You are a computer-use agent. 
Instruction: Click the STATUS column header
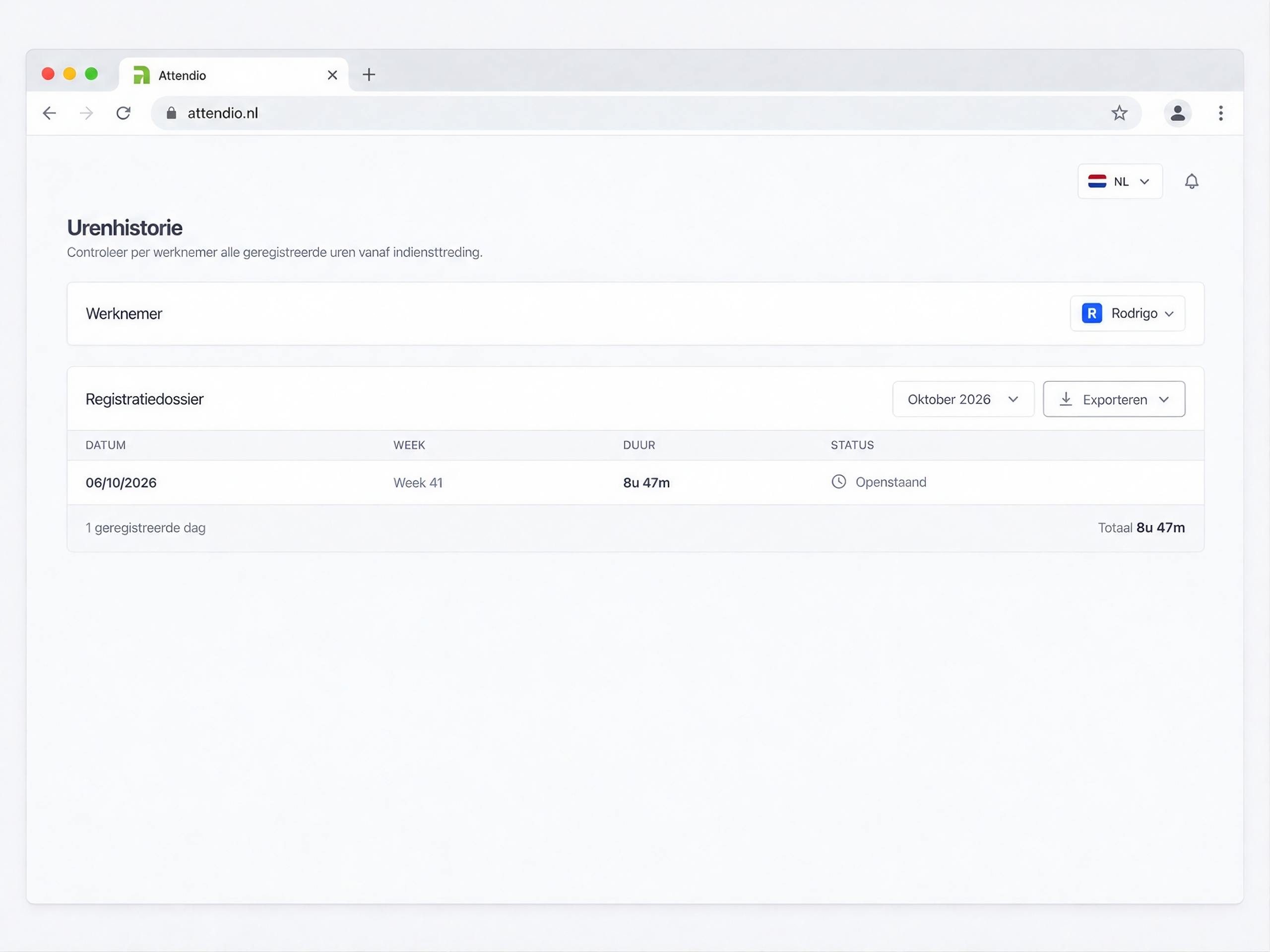[852, 445]
